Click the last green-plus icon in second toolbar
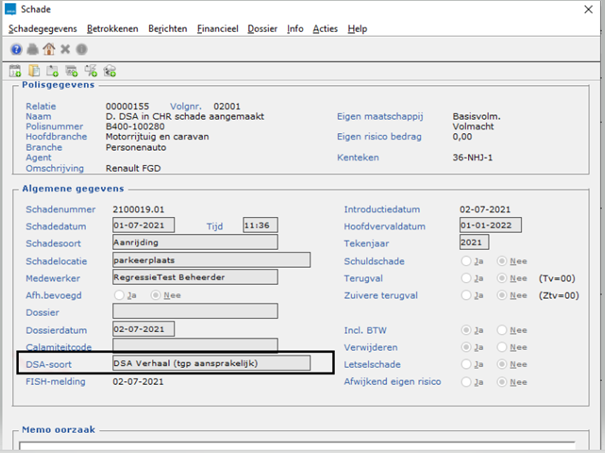The height and width of the screenshot is (453, 605). 110,70
